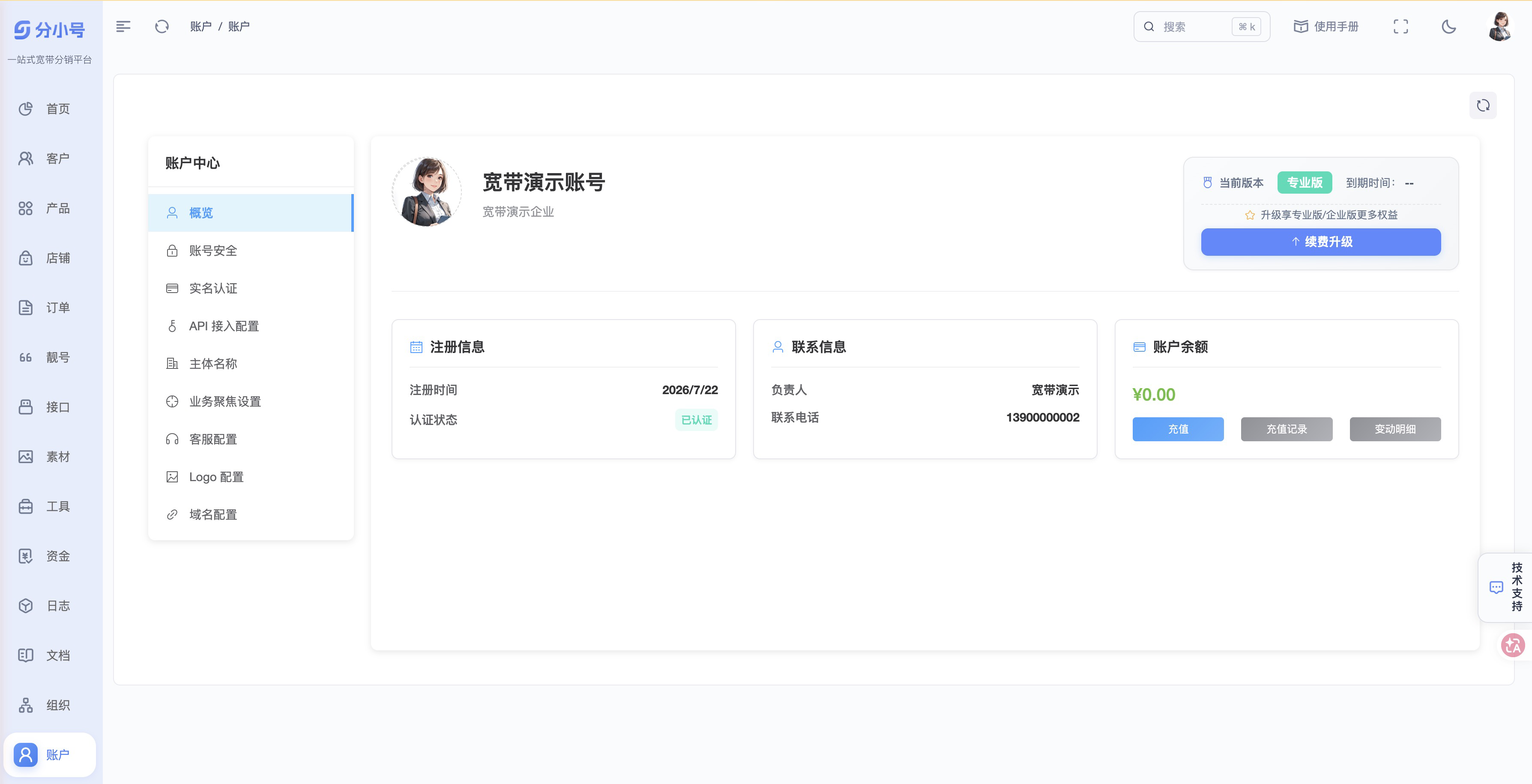Click the 分小号 logo
The height and width of the screenshot is (784, 1532).
click(50, 30)
